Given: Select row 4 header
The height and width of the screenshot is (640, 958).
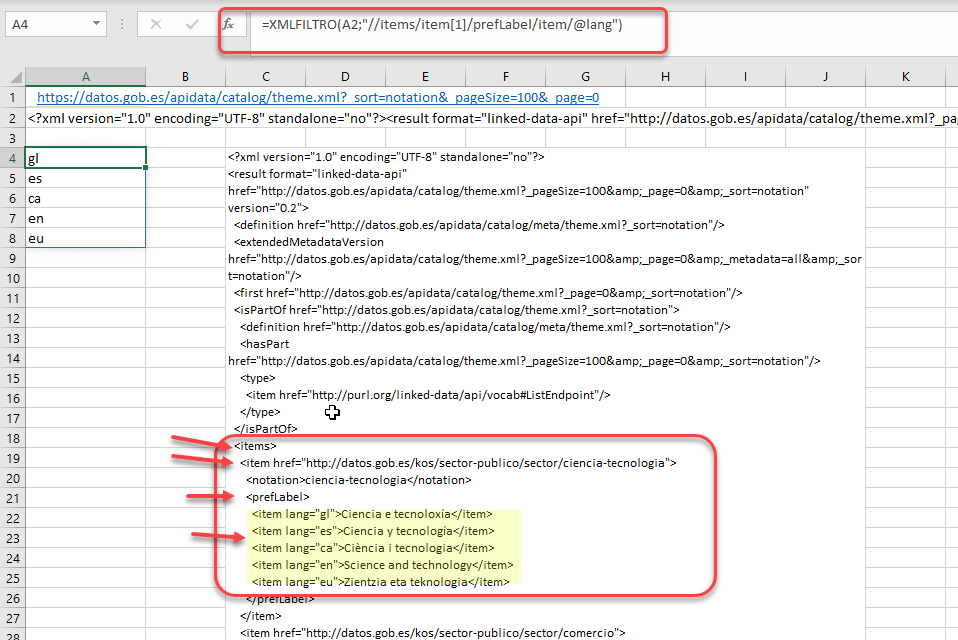Looking at the screenshot, I should (12, 158).
